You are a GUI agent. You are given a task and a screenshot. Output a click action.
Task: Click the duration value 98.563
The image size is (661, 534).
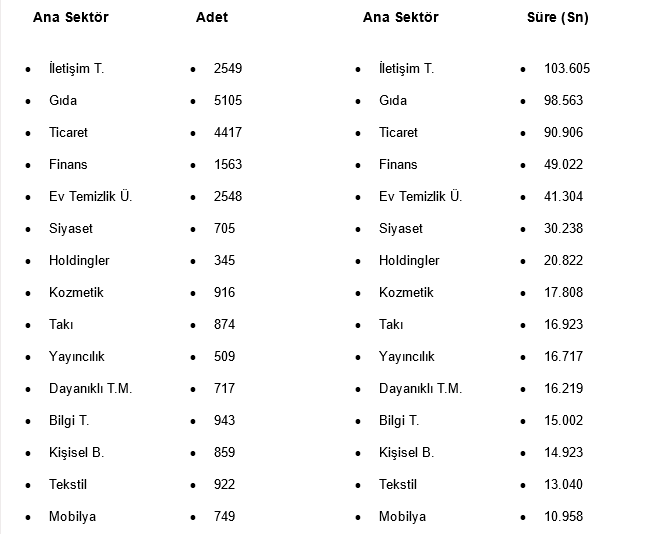(x=564, y=101)
